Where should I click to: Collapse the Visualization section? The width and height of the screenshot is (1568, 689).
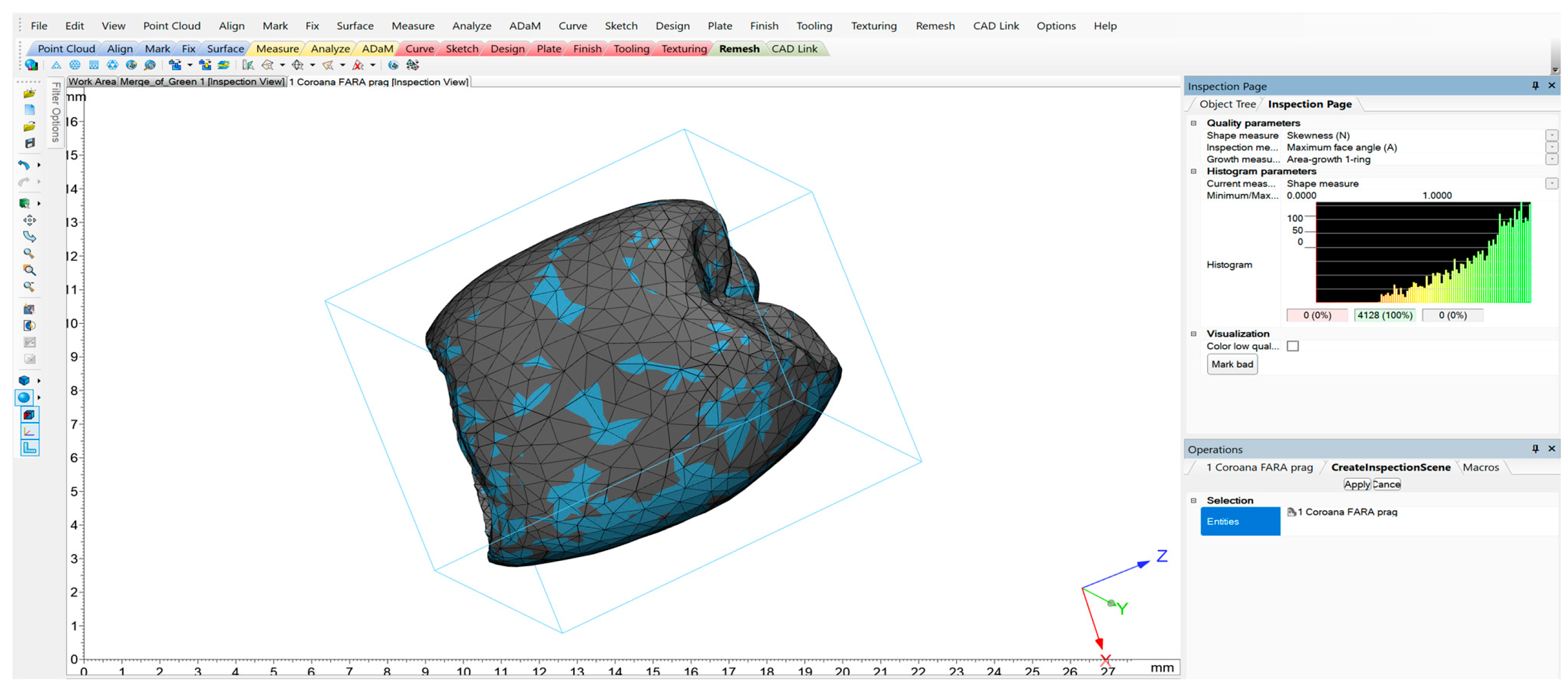click(x=1194, y=334)
